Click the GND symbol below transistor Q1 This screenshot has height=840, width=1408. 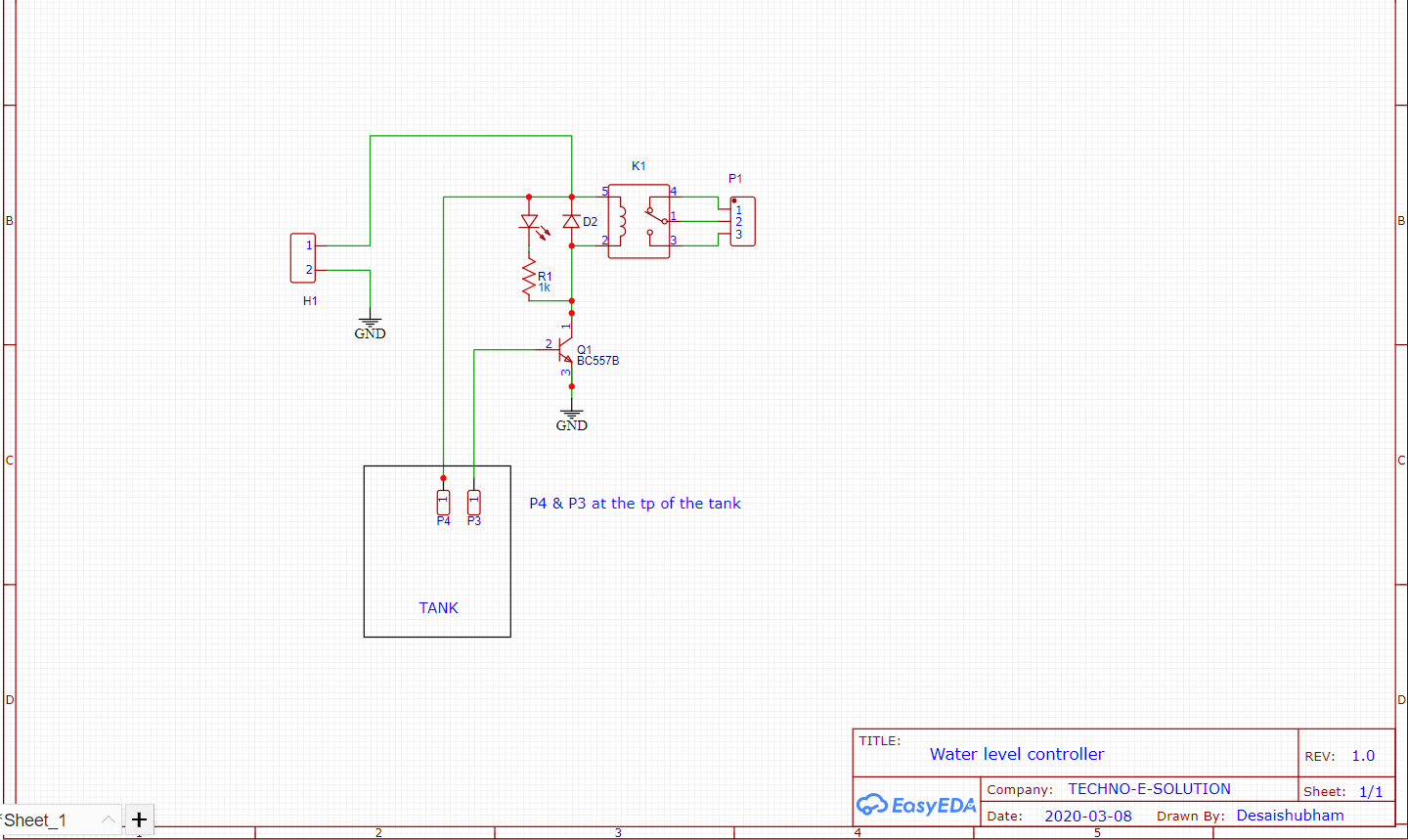(570, 416)
